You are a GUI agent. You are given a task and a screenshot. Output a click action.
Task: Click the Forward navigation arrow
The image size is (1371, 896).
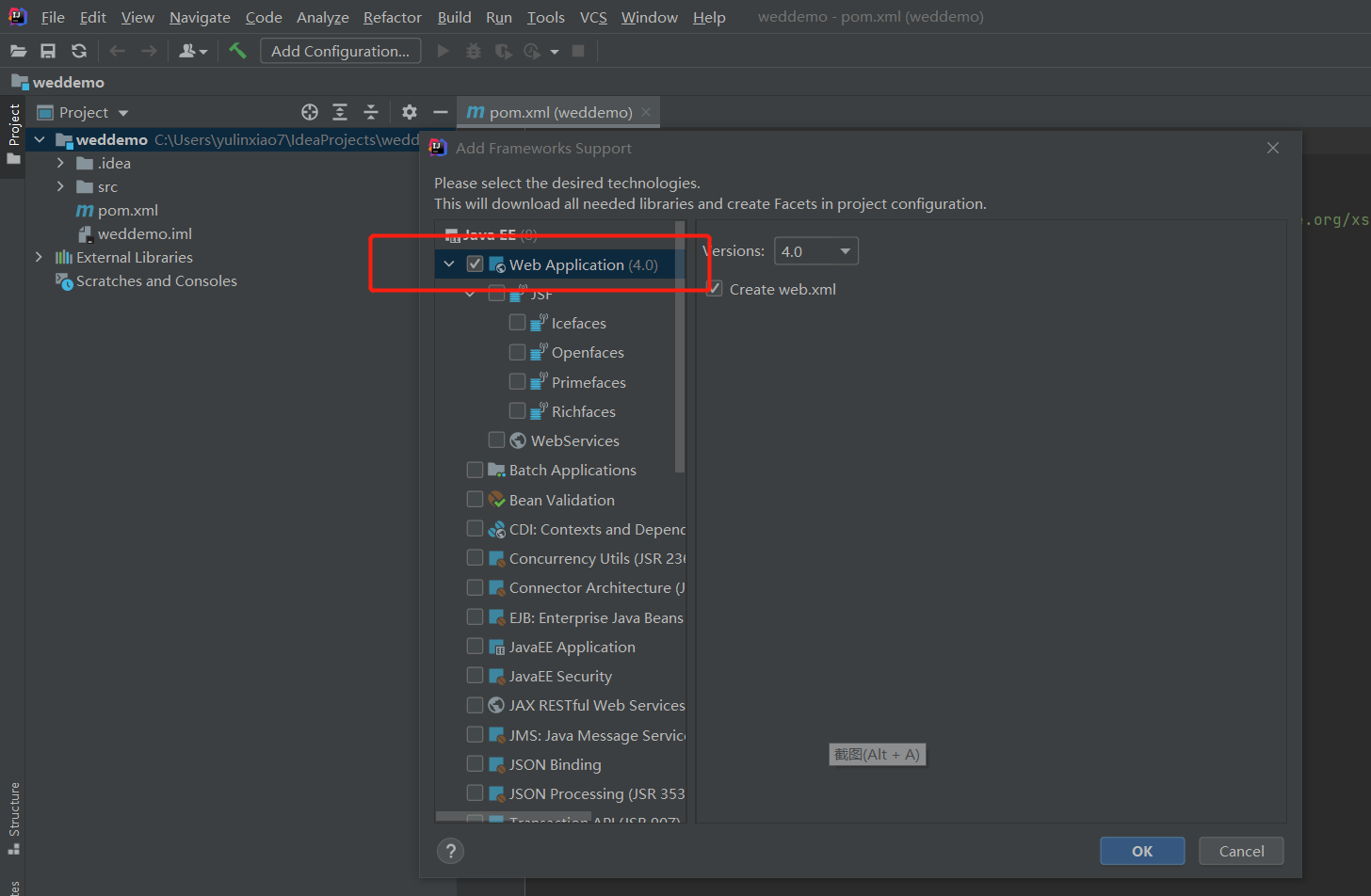pos(149,51)
